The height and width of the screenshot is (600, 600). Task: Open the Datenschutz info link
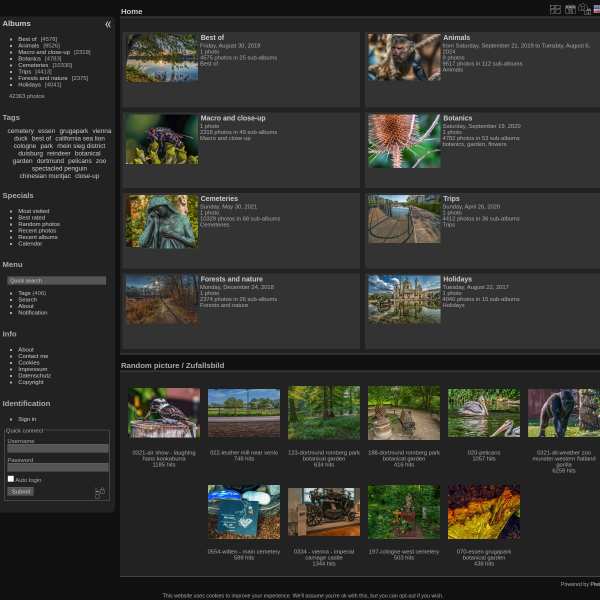(34, 376)
